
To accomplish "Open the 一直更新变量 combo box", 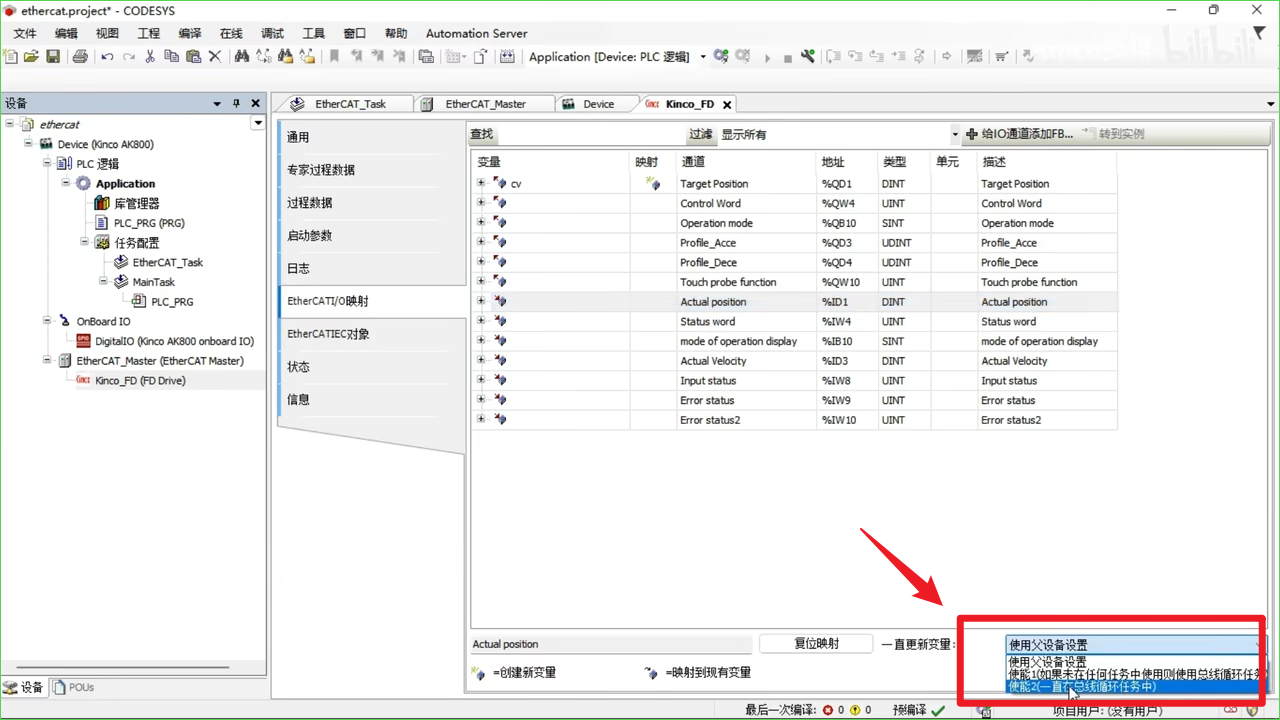I will [1135, 645].
